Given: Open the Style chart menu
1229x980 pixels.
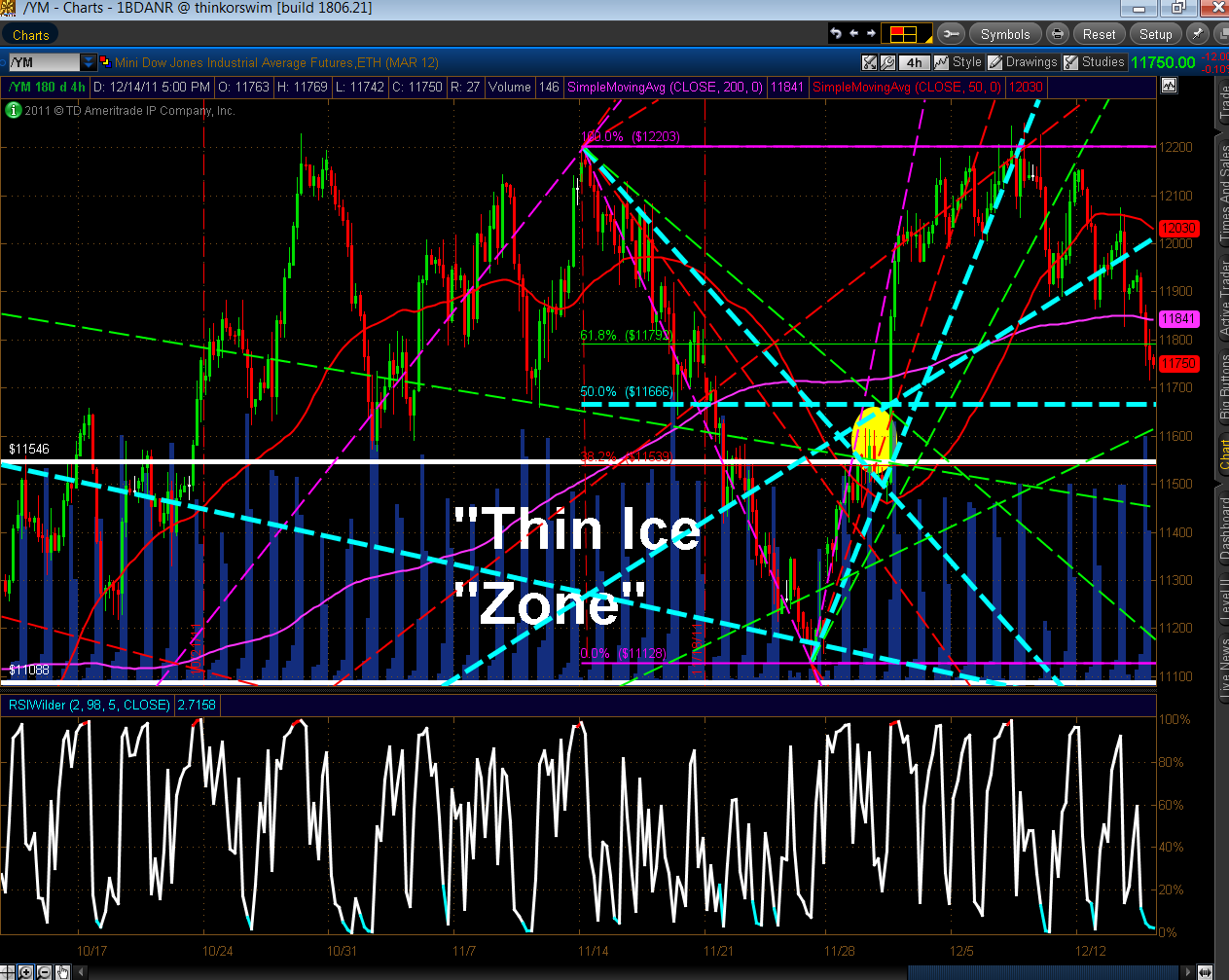Looking at the screenshot, I should point(958,62).
